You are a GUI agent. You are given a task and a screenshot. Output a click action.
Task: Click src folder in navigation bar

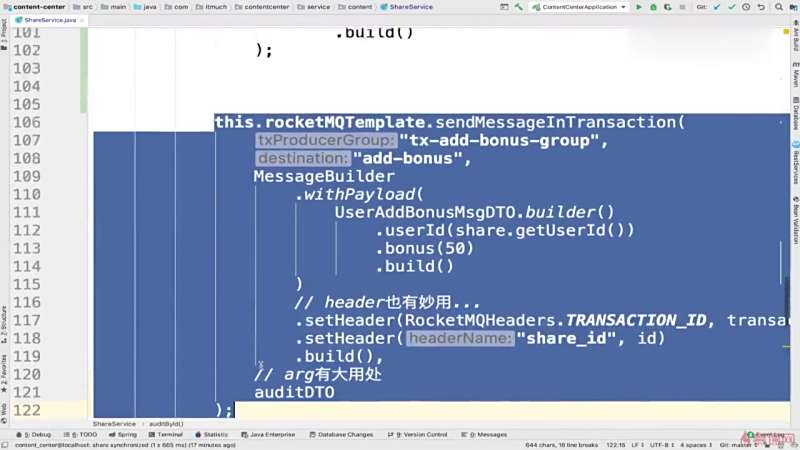pos(83,7)
